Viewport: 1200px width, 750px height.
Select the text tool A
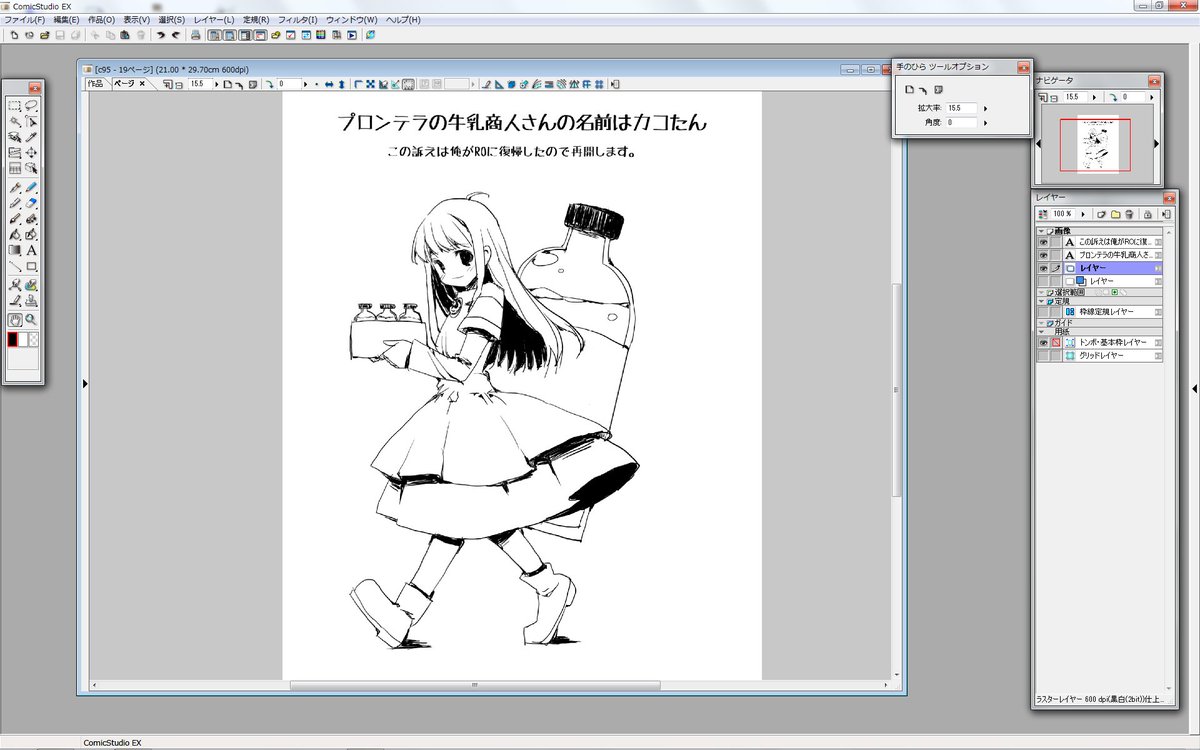(31, 250)
